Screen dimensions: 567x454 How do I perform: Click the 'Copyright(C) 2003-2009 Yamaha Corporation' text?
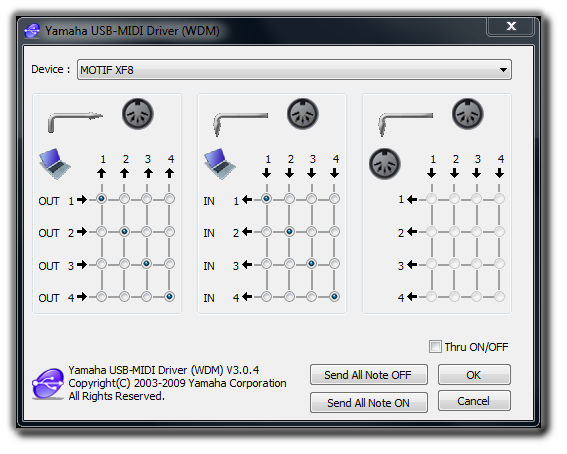[x=177, y=383]
